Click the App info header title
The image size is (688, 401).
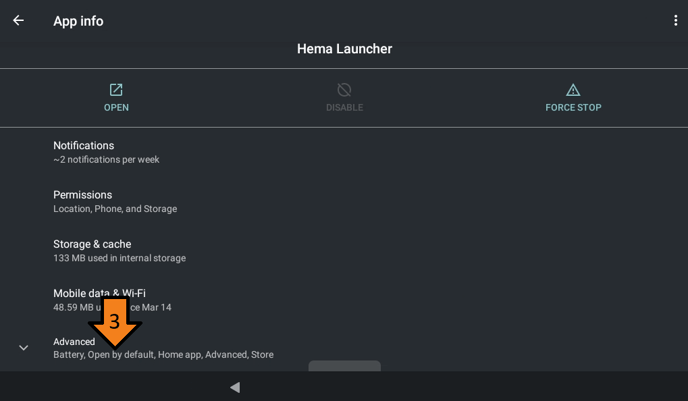tap(79, 21)
